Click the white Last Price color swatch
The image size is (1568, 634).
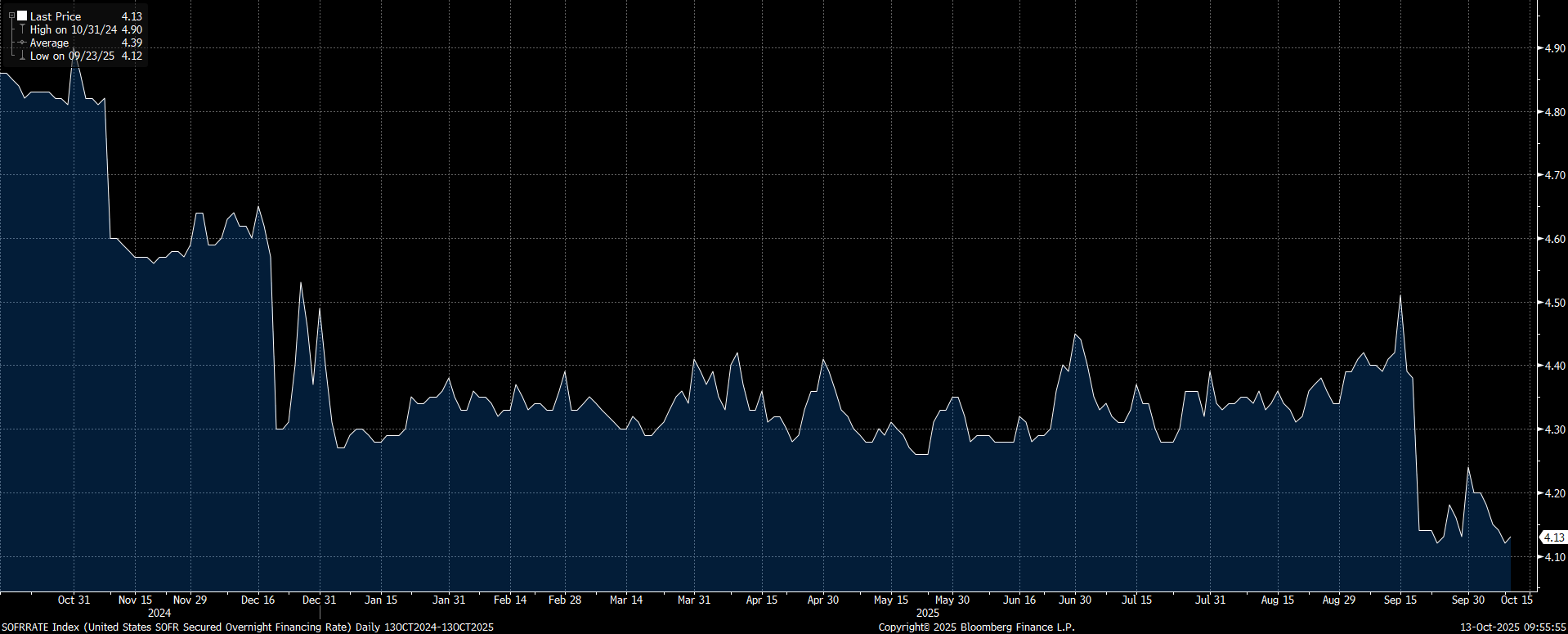pos(22,16)
